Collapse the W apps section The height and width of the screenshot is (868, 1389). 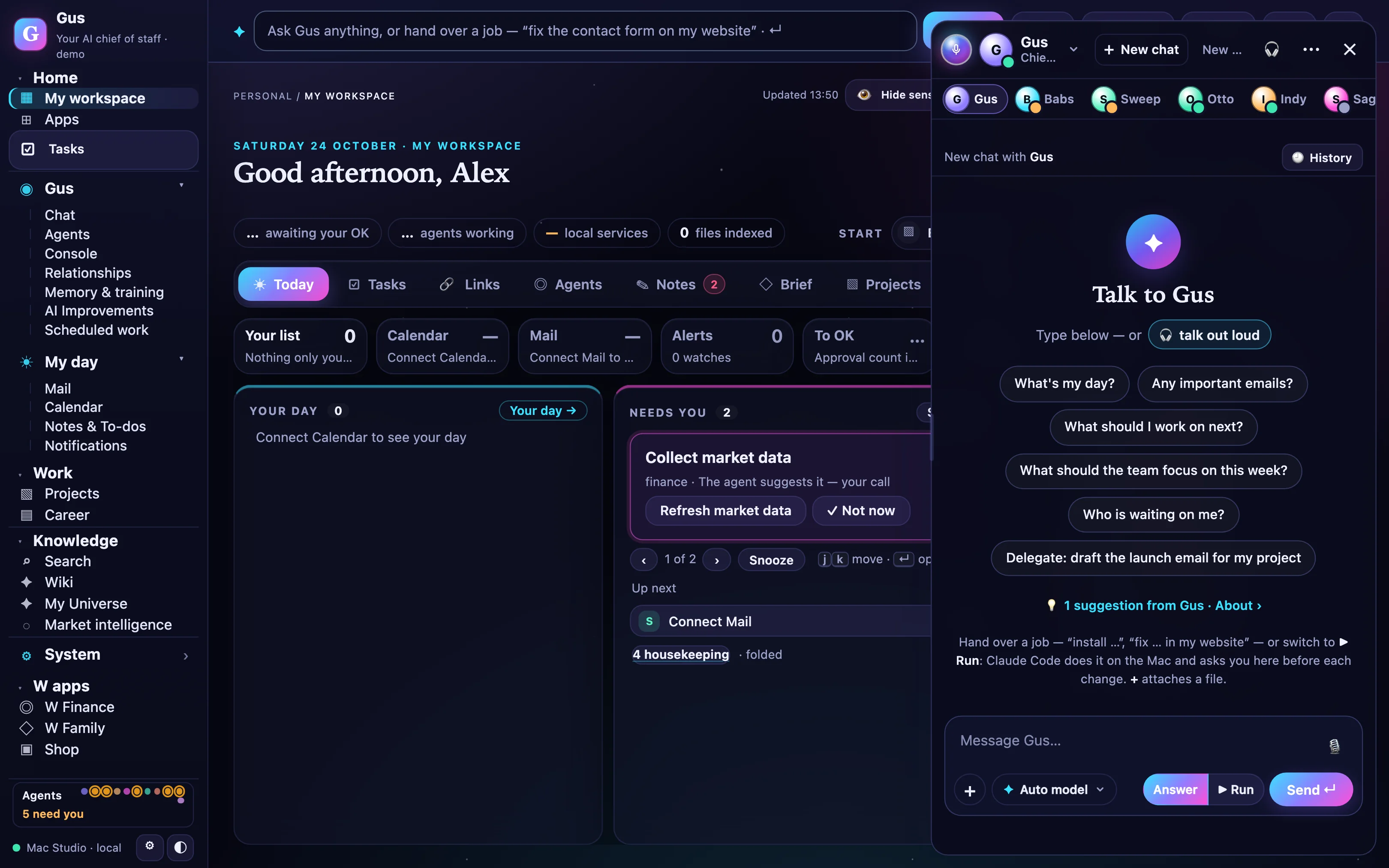click(20, 687)
